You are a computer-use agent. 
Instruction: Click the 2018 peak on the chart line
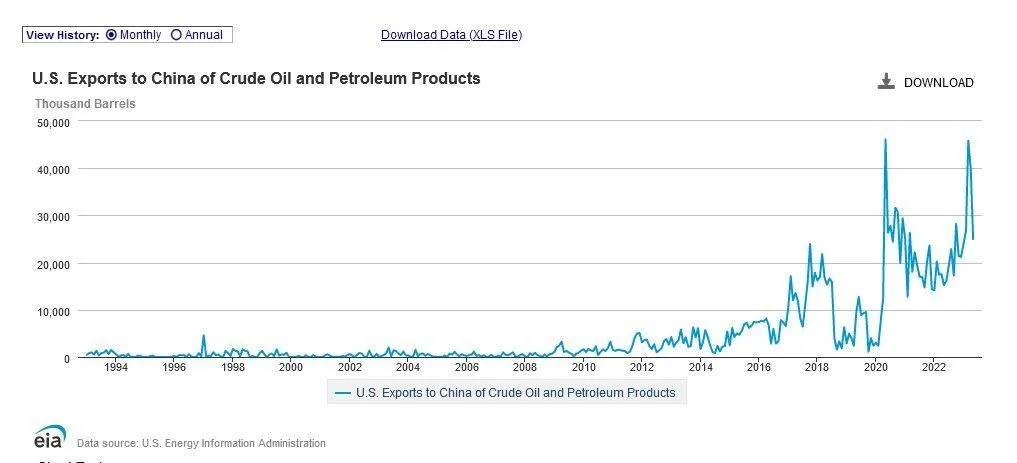[x=810, y=244]
